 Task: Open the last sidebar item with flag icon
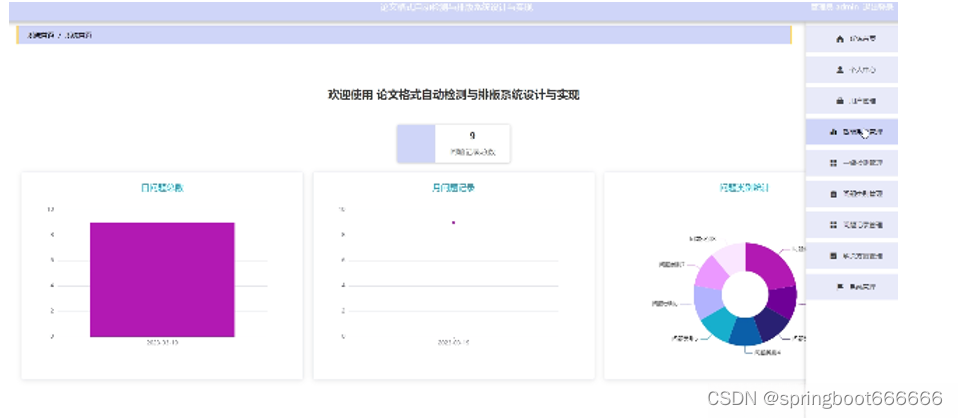[x=852, y=287]
